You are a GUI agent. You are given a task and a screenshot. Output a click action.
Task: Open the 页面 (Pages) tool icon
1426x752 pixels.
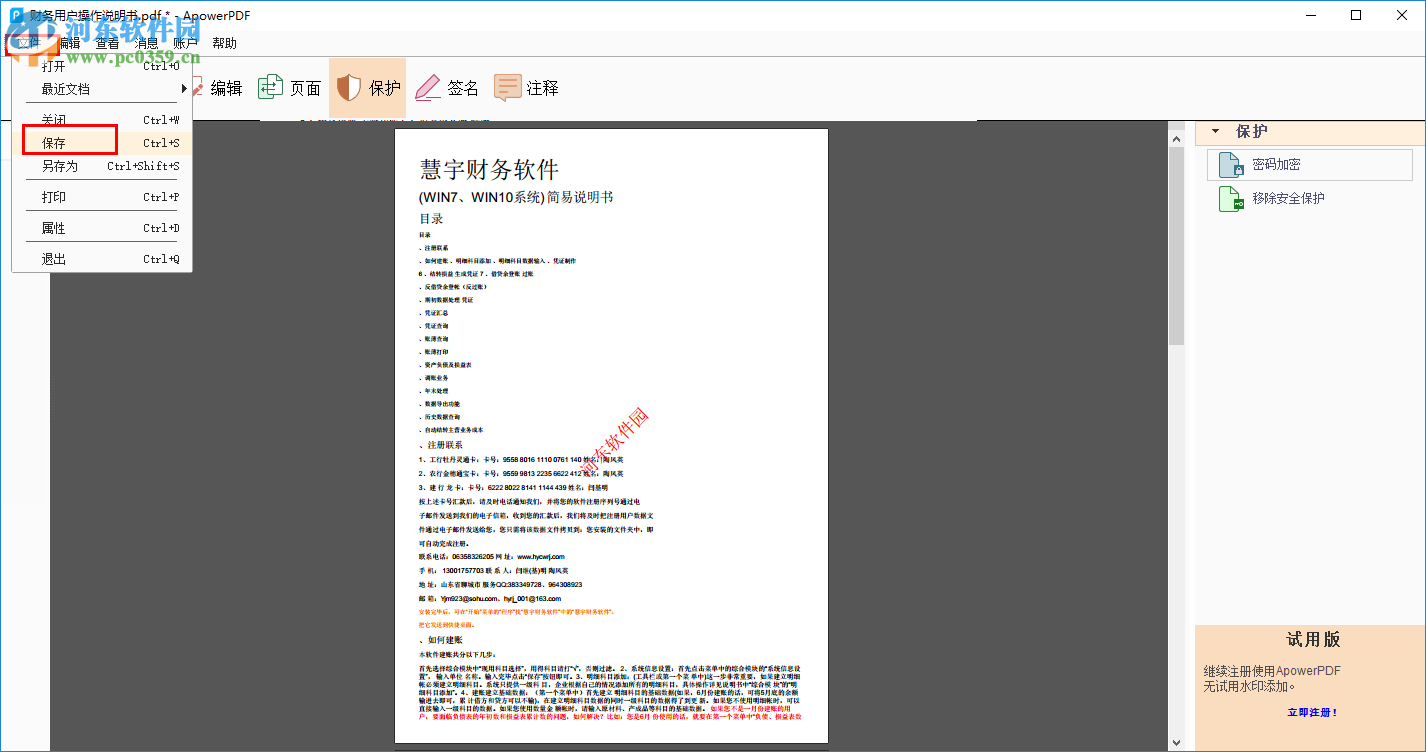[x=270, y=87]
